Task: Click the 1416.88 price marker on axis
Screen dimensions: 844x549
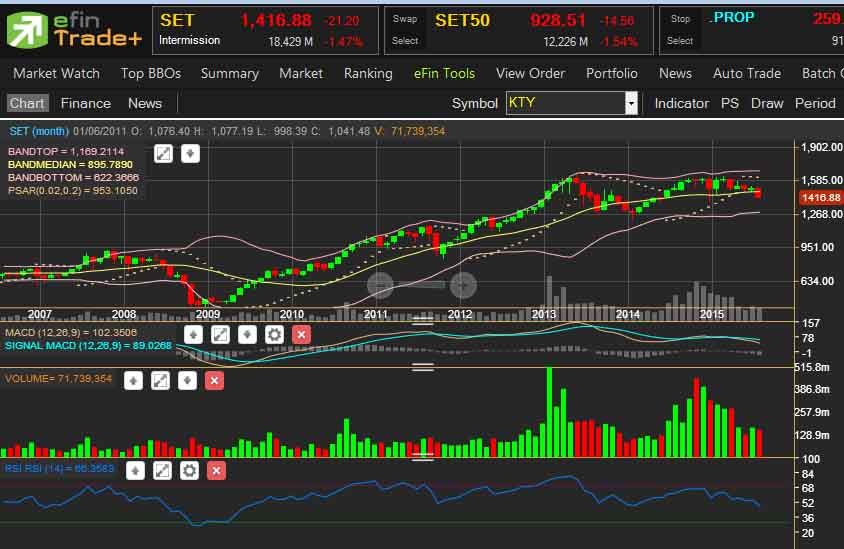Action: (821, 198)
